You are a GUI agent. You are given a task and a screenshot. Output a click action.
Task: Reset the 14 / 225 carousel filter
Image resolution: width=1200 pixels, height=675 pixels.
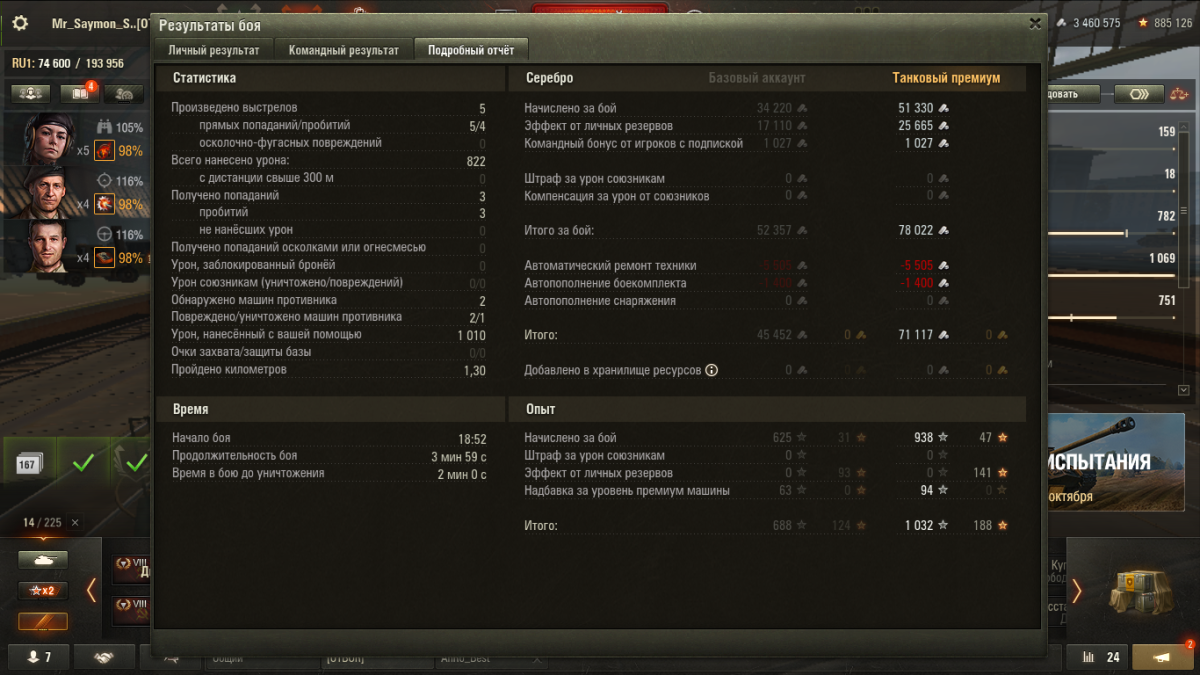coord(75,522)
